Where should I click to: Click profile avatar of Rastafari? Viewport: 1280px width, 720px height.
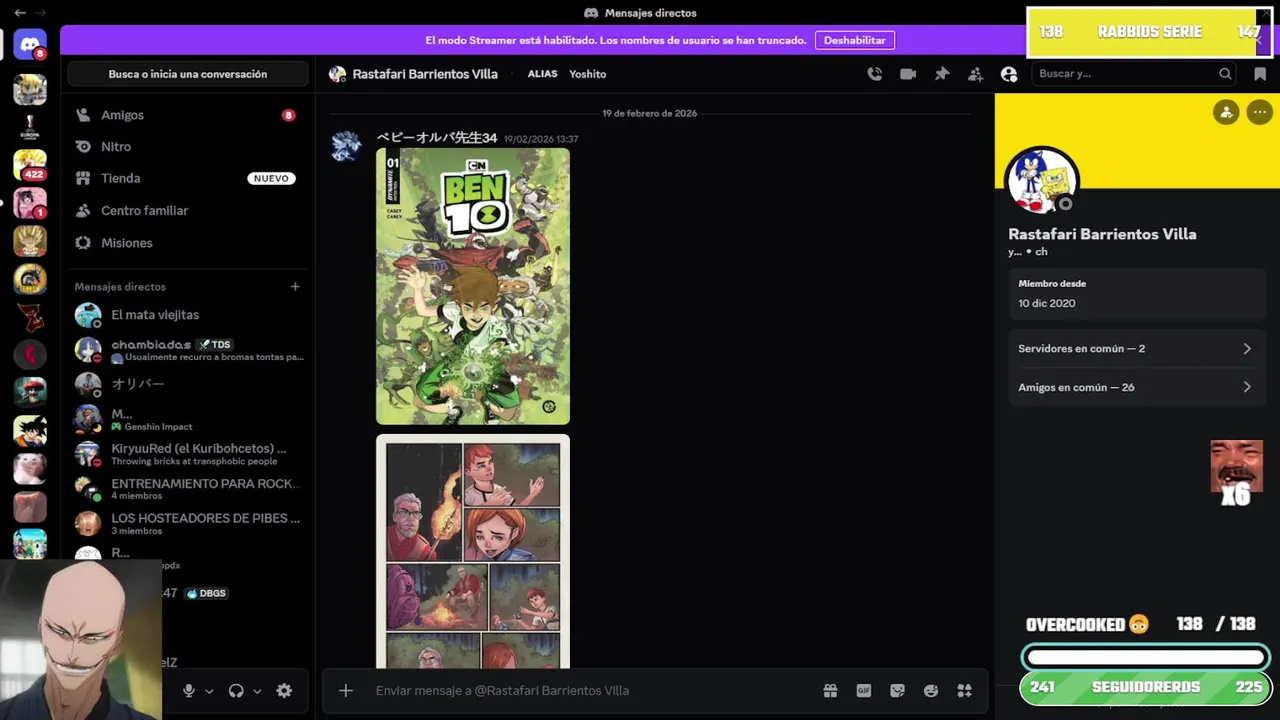pyautogui.click(x=1041, y=181)
